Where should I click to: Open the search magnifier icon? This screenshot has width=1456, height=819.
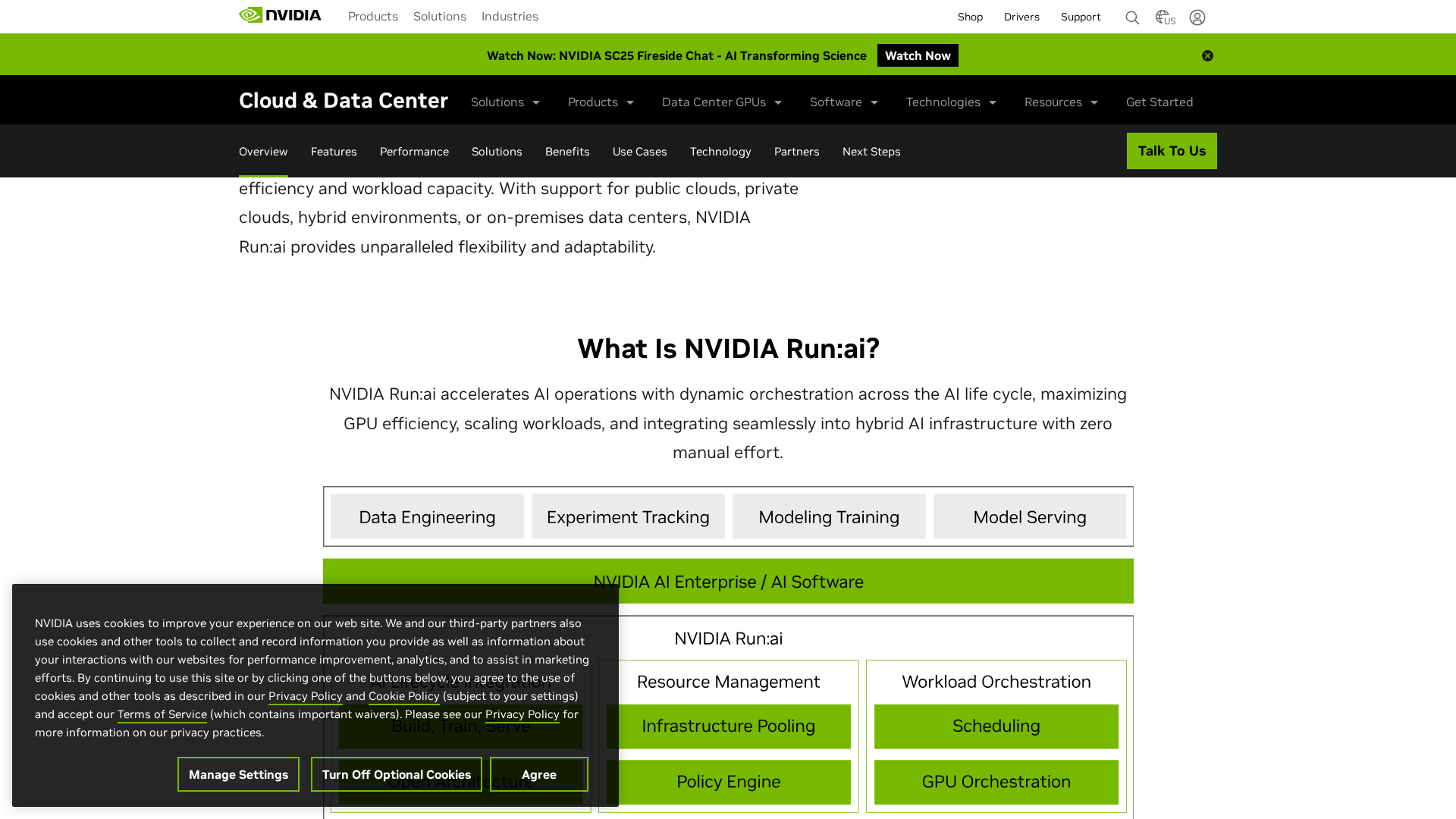click(x=1132, y=17)
